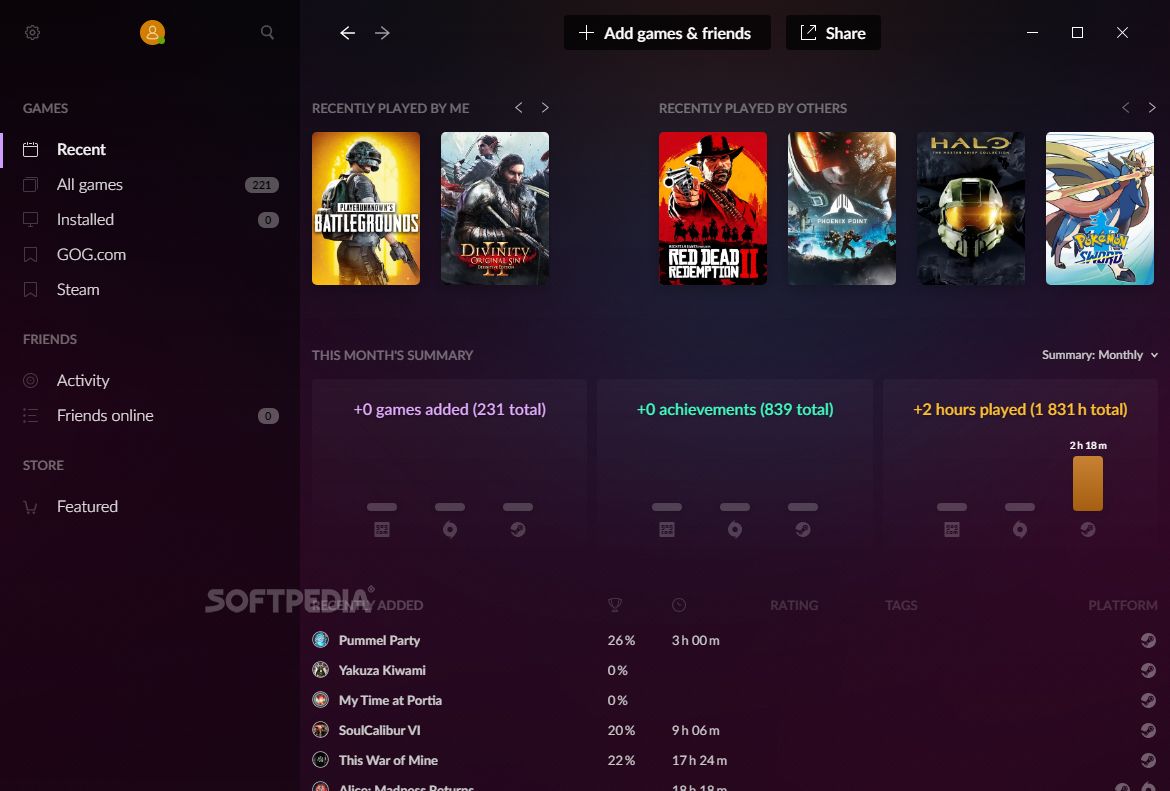1170x791 pixels.
Task: Click Steam platform icon for Yakuza Kiwami
Action: [1148, 670]
